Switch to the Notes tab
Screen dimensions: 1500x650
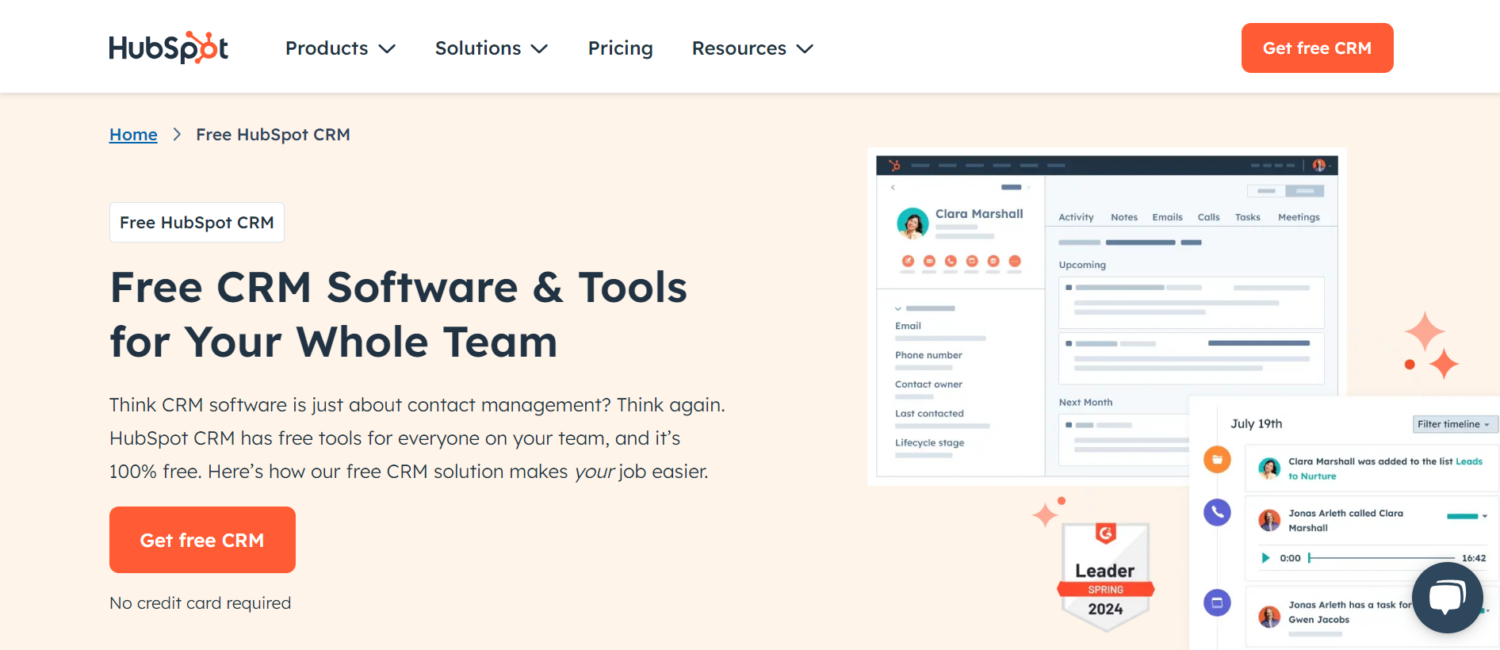click(1124, 217)
